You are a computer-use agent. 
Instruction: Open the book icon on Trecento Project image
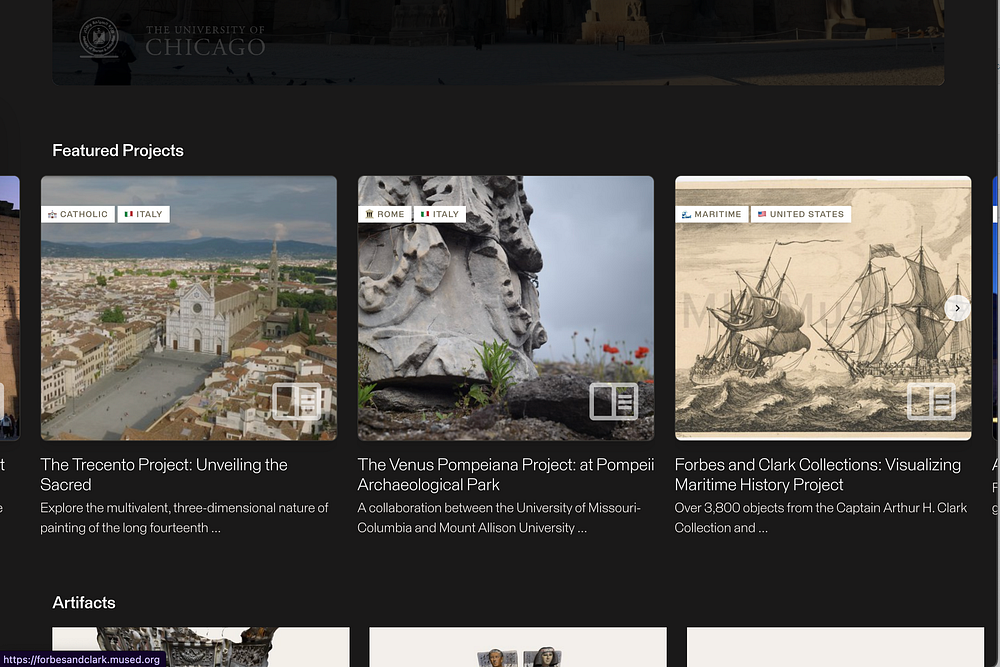click(297, 401)
